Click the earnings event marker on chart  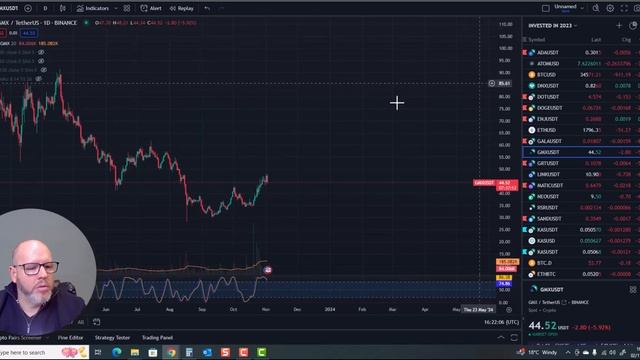point(268,270)
